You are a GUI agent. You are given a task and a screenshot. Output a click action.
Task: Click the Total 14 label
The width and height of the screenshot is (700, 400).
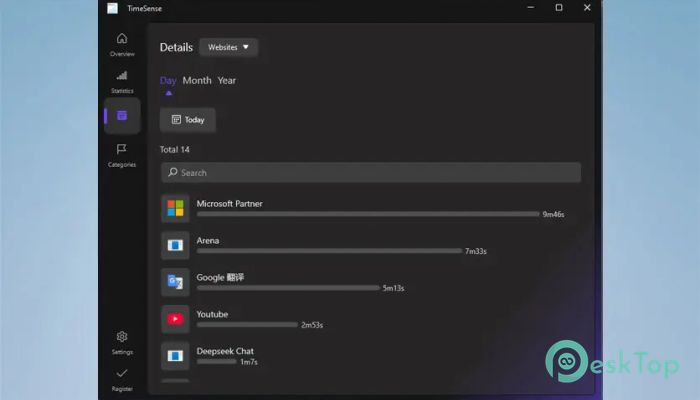[x=175, y=150]
